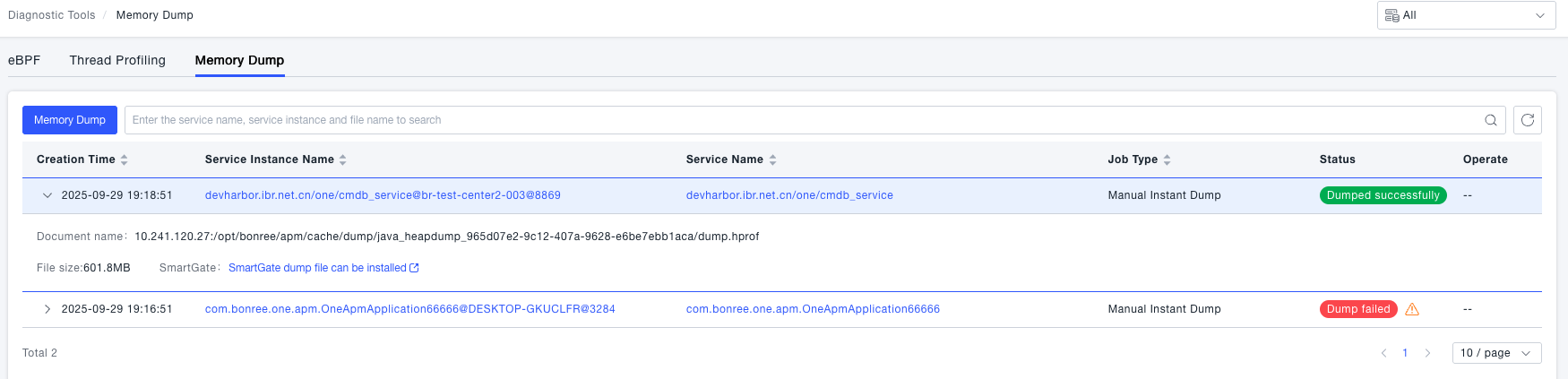This screenshot has height=379, width=1568.
Task: Click the blue Memory Dump button
Action: 70,120
